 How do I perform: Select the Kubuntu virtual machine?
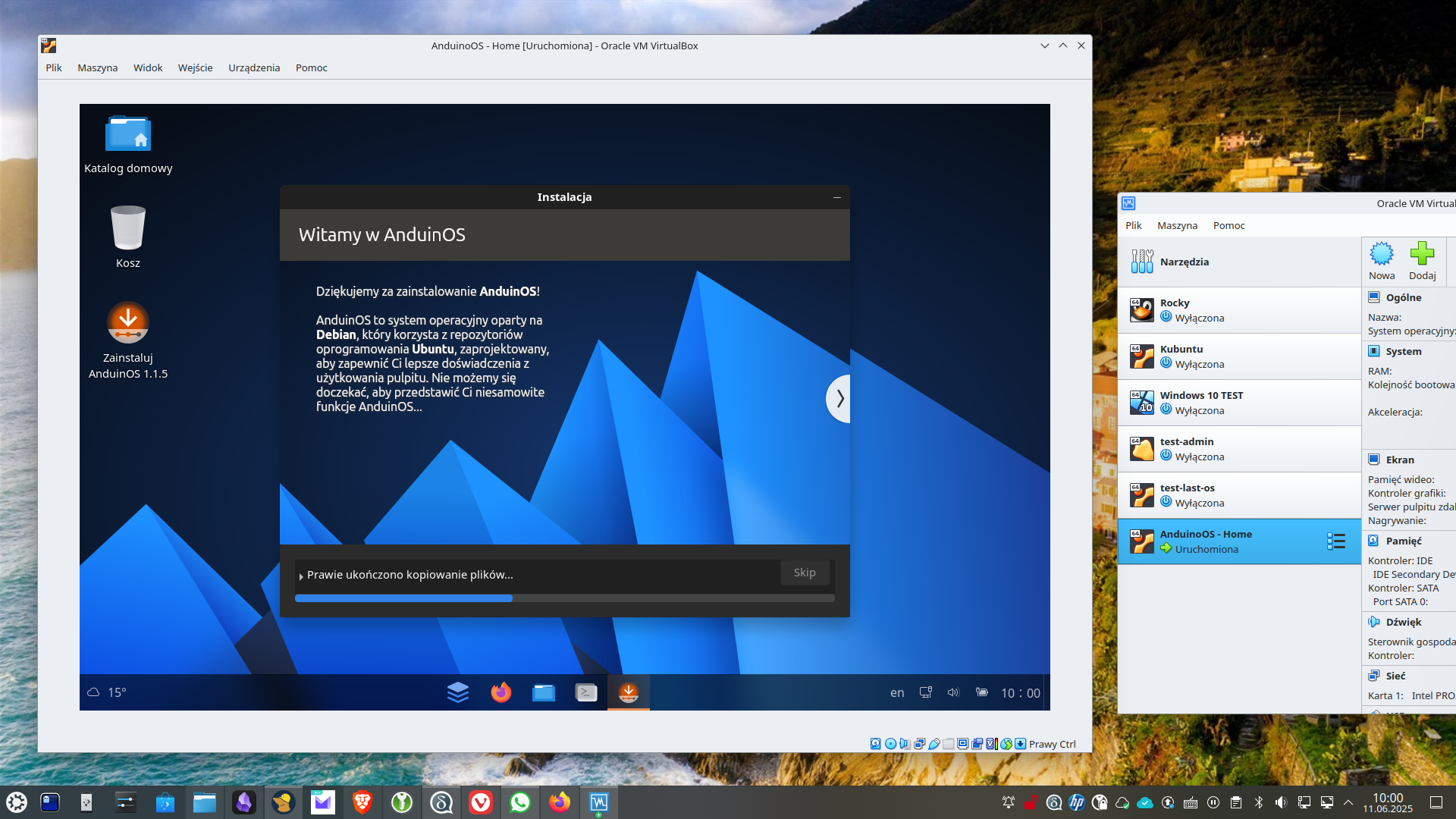click(1239, 356)
